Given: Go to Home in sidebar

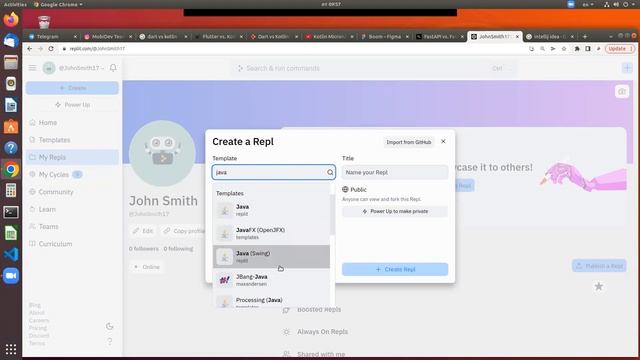Looking at the screenshot, I should tap(72, 122).
